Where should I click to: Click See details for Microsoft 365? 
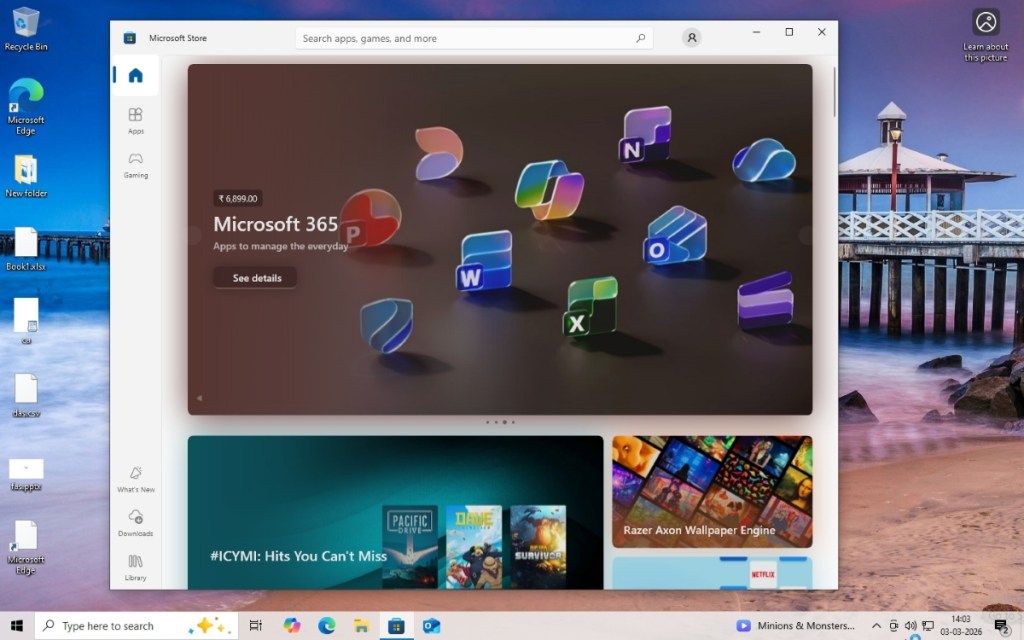[x=254, y=278]
